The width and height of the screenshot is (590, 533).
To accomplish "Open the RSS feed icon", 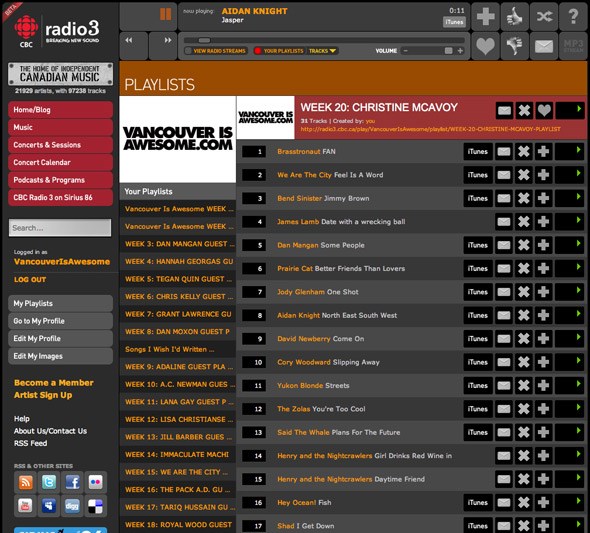I will click(25, 482).
